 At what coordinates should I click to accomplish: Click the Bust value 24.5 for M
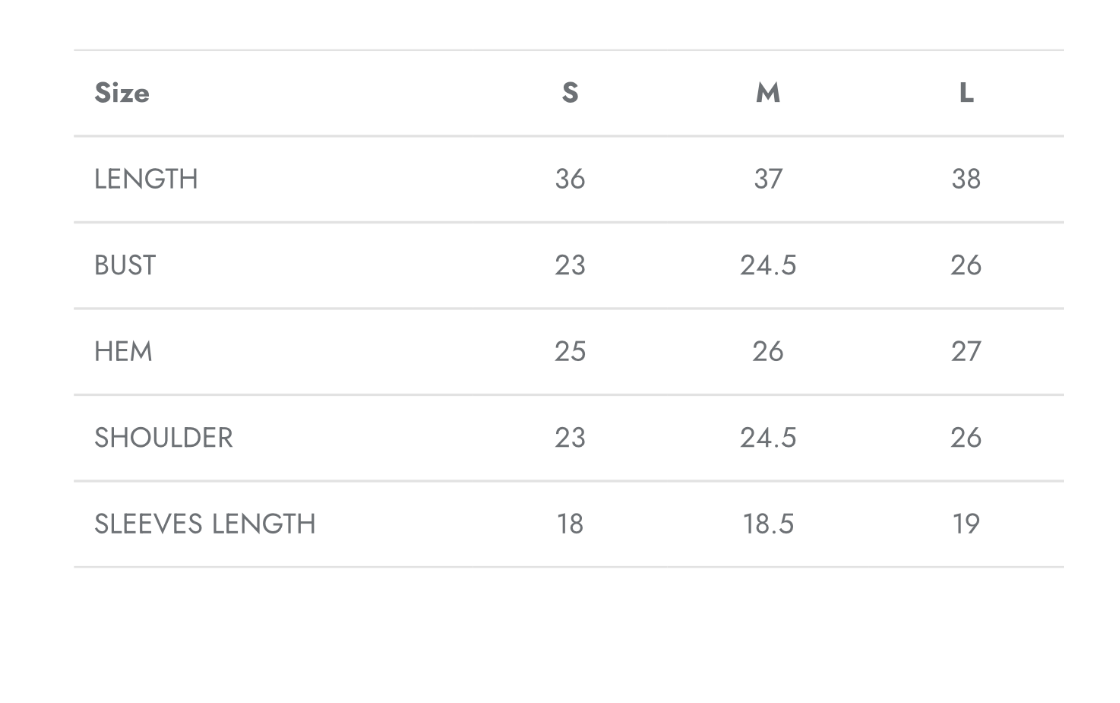(768, 266)
